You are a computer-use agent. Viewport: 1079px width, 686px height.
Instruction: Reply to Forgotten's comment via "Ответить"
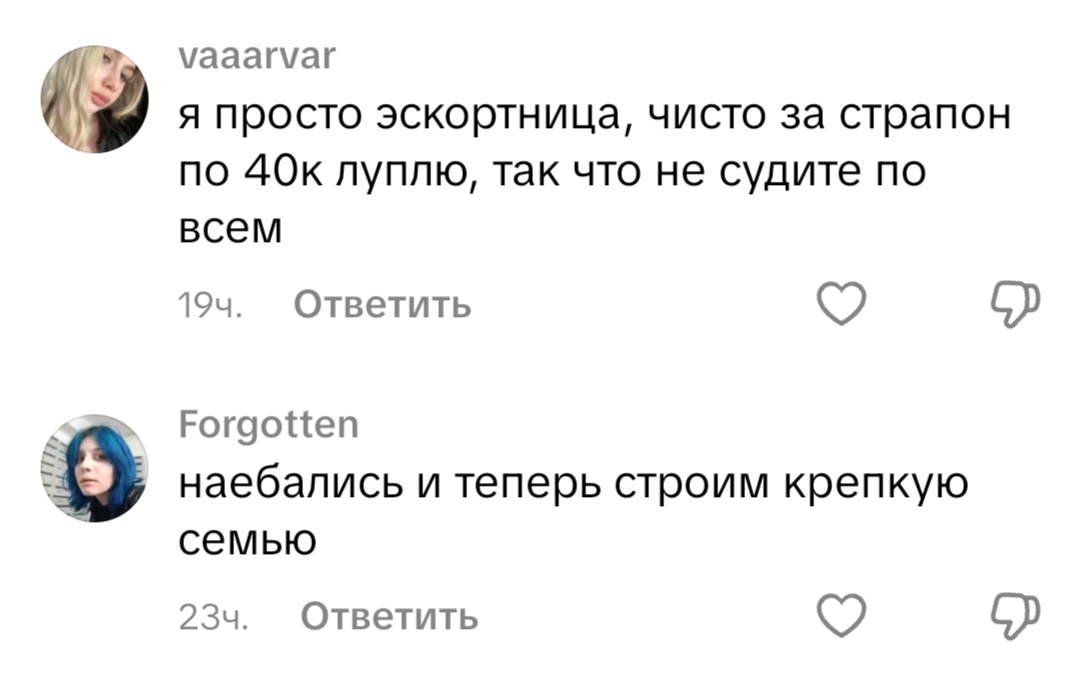(x=389, y=617)
